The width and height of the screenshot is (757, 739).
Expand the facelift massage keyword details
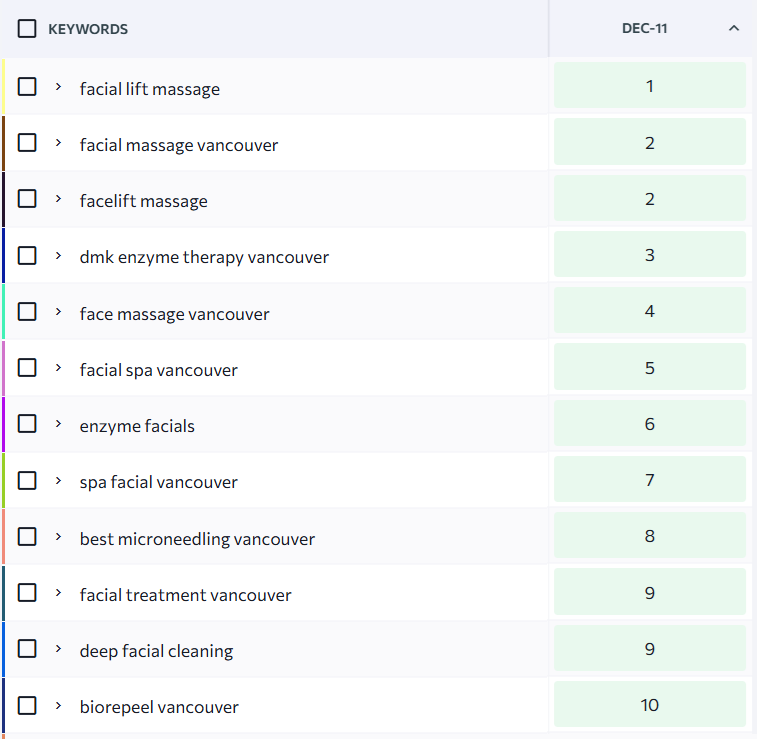click(59, 200)
